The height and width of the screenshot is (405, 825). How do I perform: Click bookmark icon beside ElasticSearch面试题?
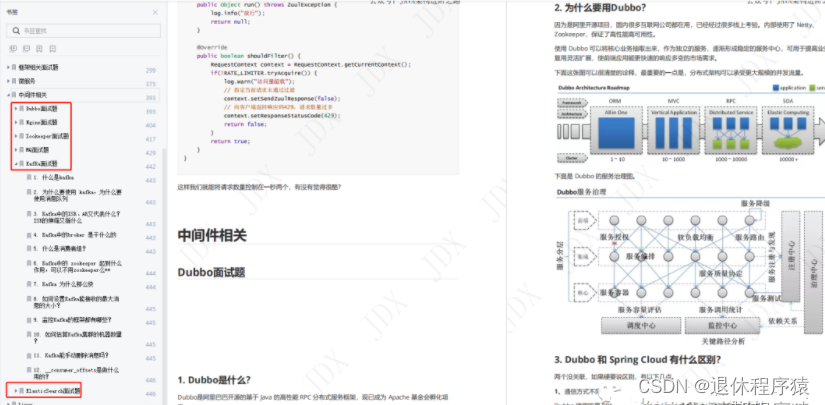[x=22, y=391]
